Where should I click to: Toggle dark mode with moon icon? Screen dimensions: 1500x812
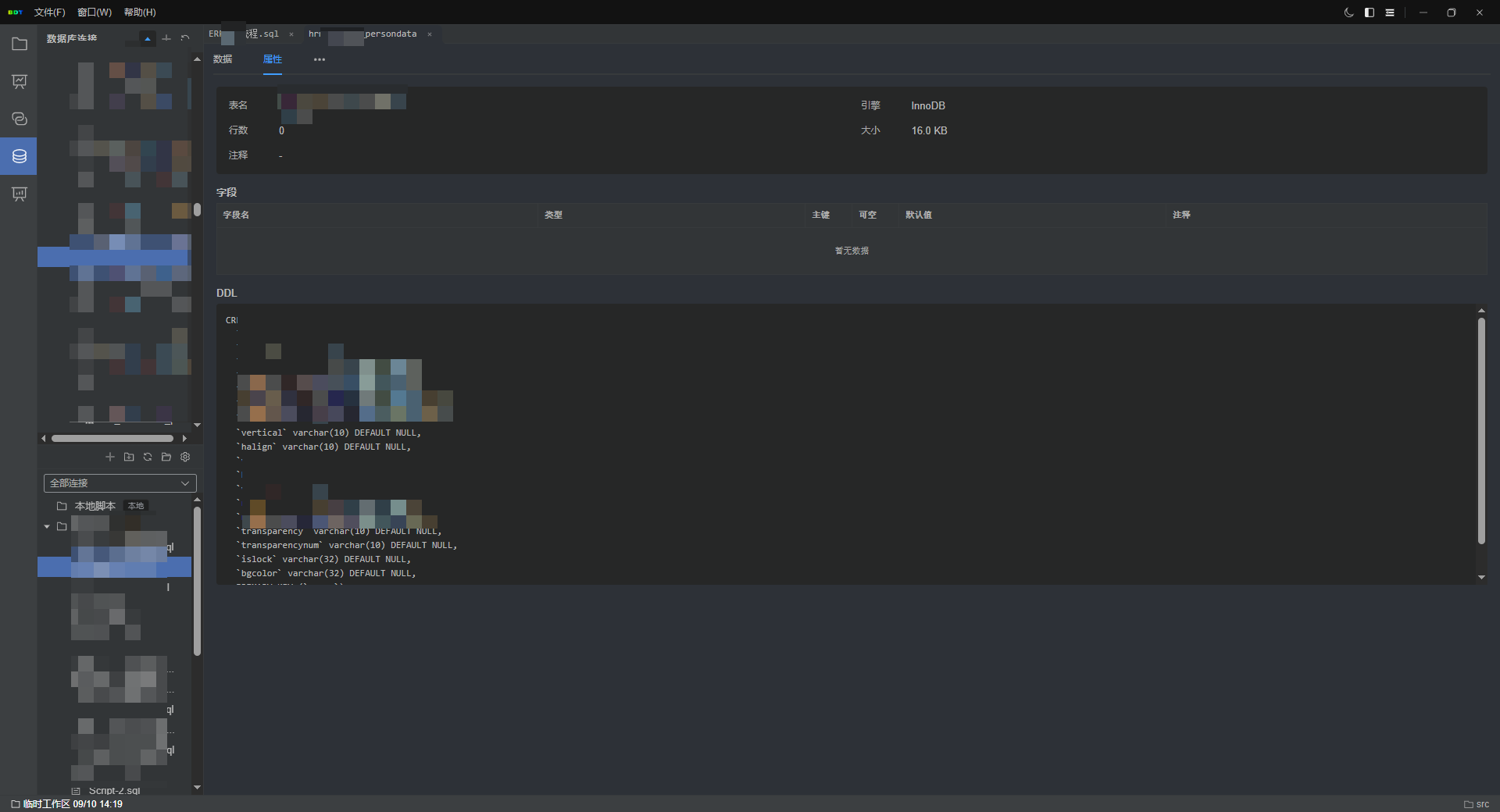point(1348,12)
